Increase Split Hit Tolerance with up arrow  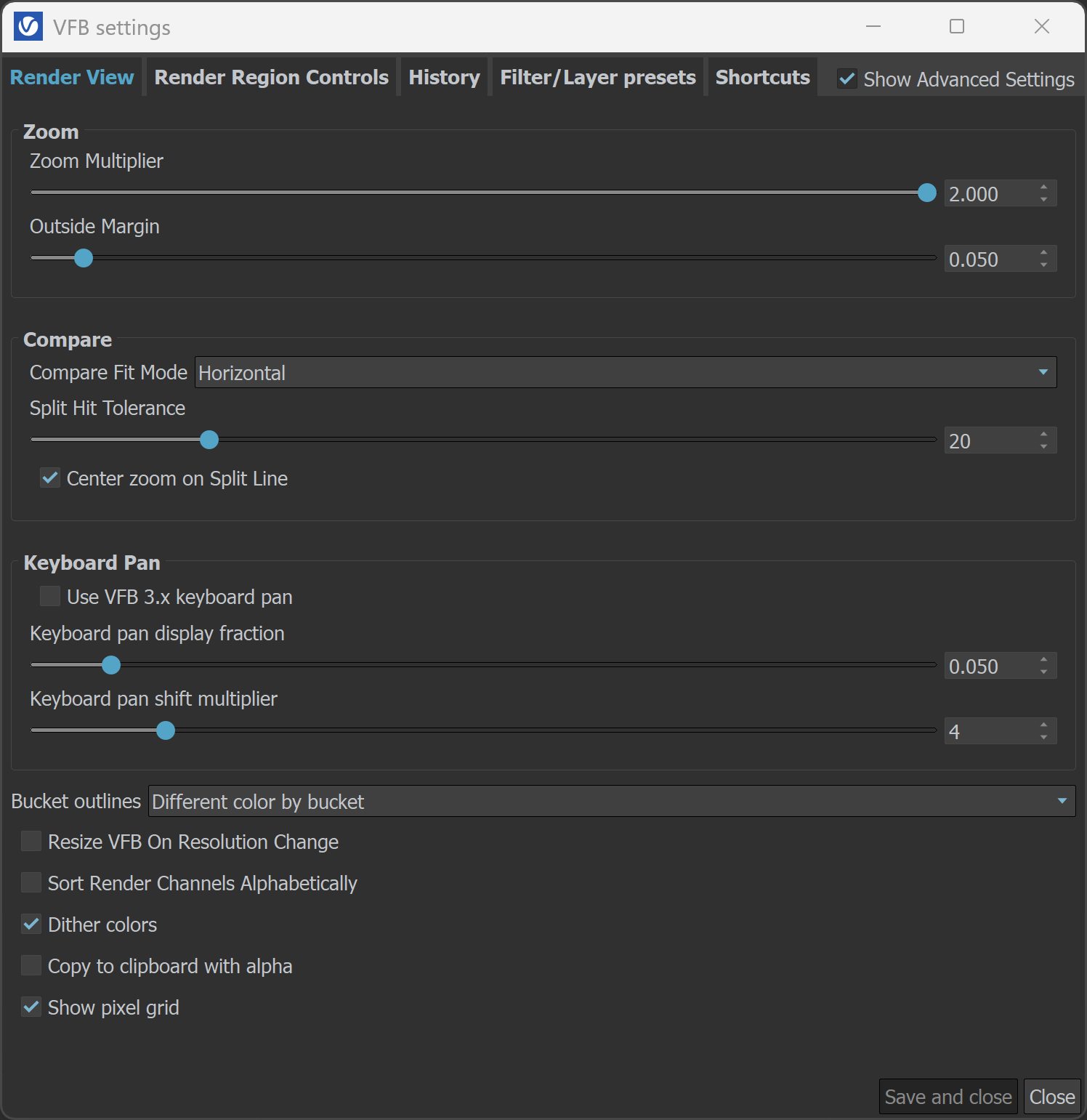tap(1043, 434)
